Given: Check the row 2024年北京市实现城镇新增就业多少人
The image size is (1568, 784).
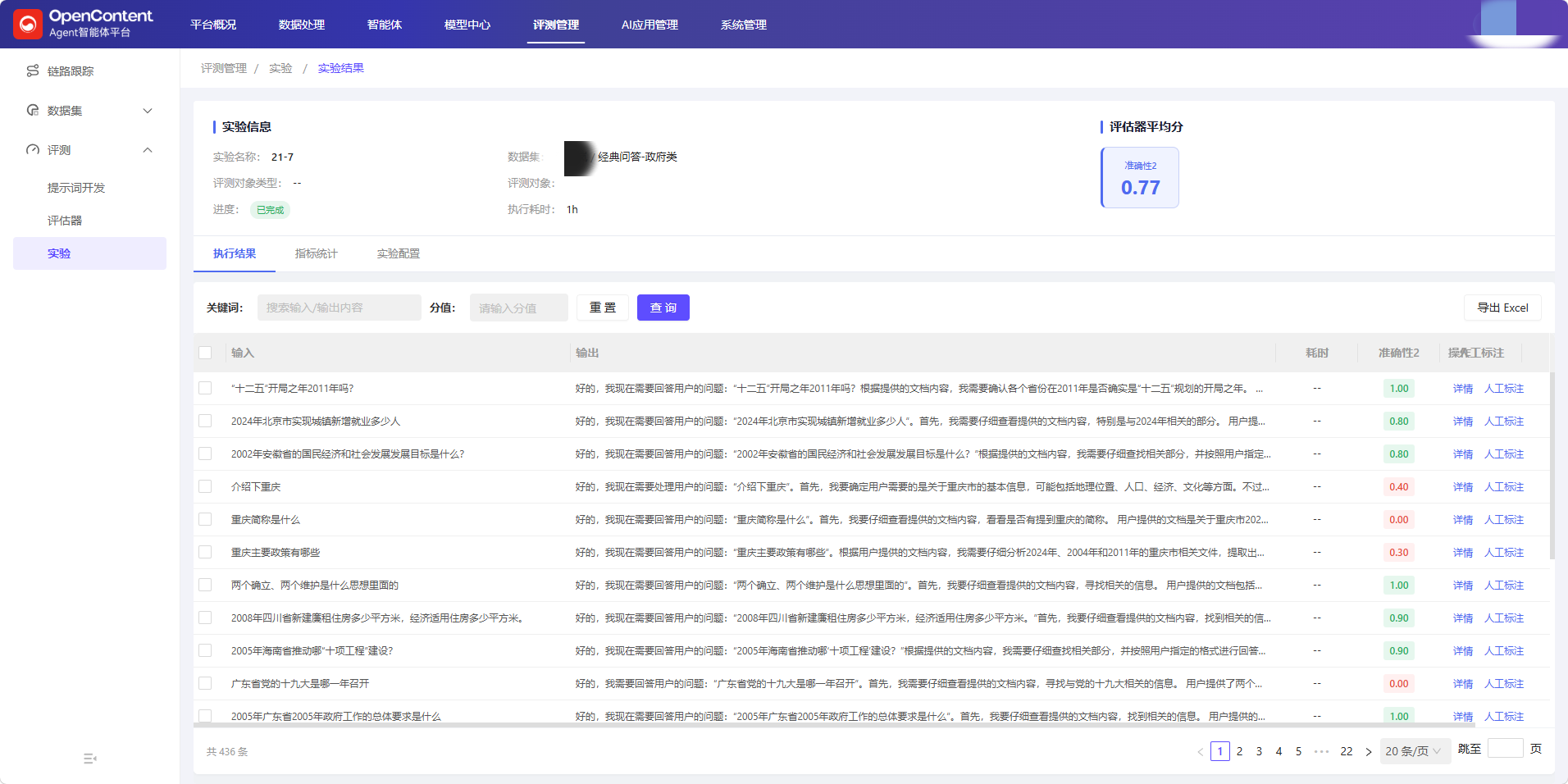Looking at the screenshot, I should click(x=205, y=422).
